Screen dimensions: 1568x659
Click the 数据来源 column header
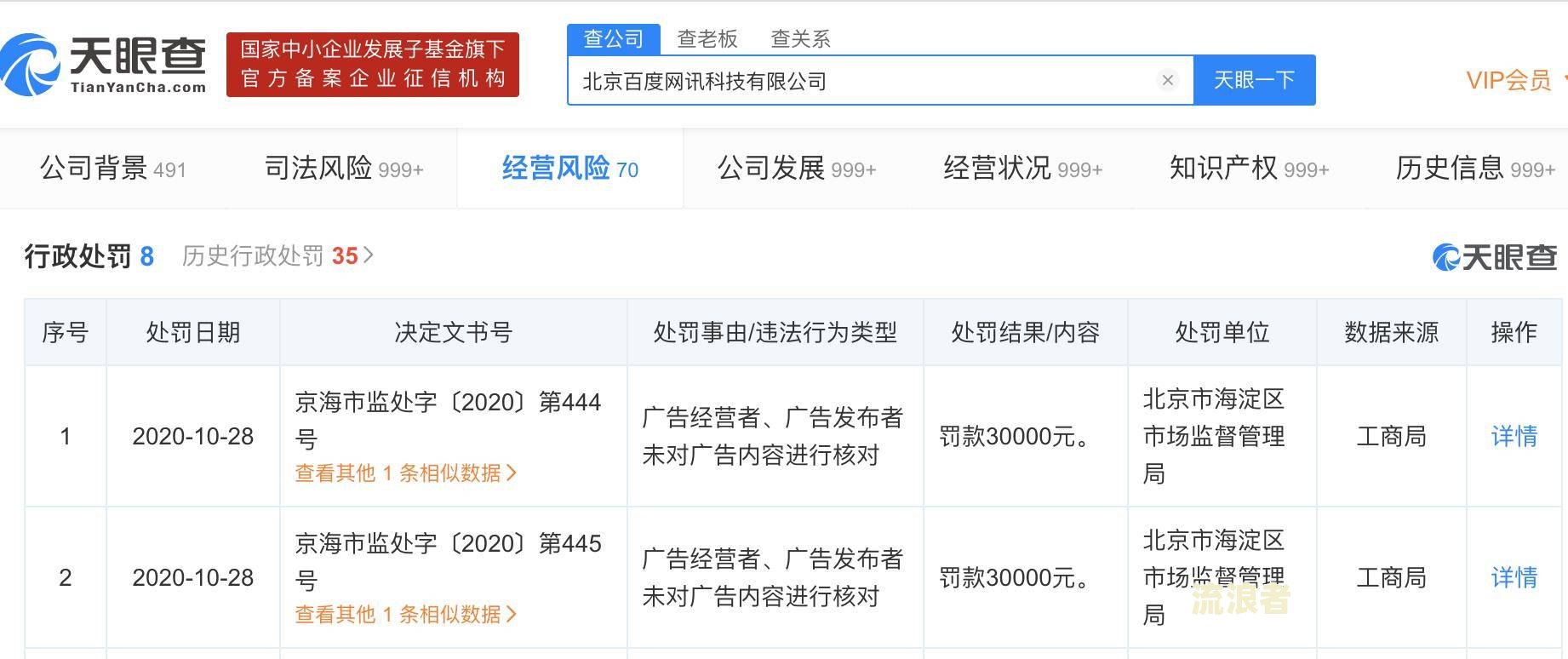[1392, 332]
